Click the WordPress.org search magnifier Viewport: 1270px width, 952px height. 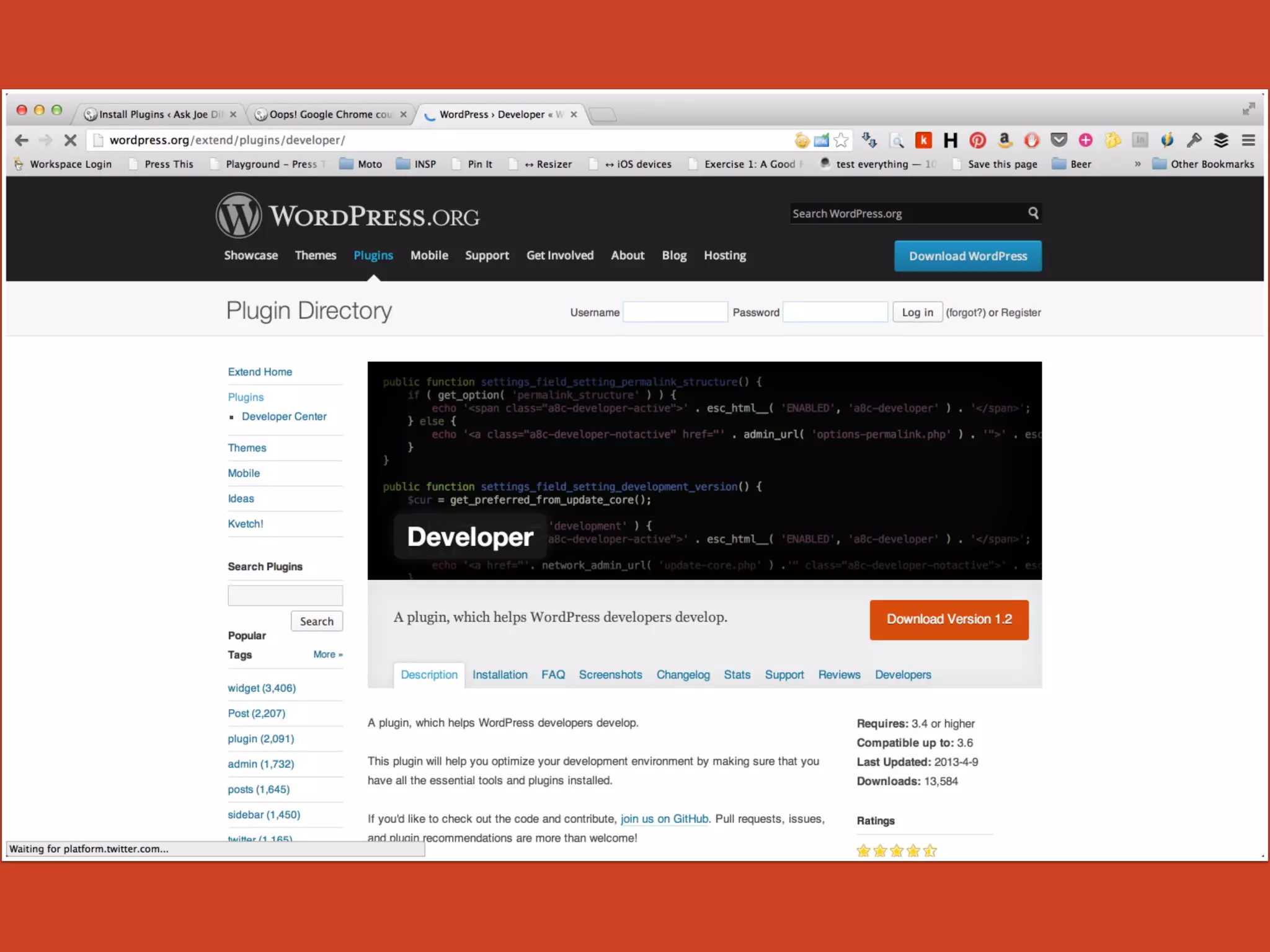(1033, 213)
